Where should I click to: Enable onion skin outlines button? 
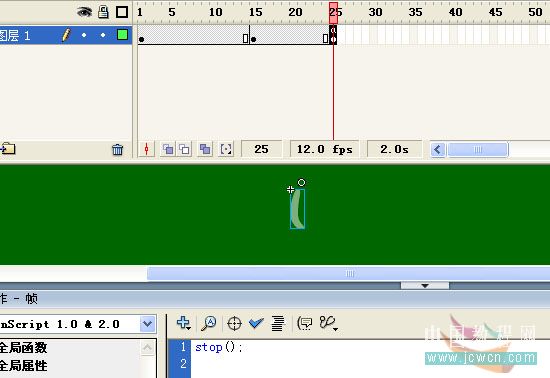pos(184,149)
